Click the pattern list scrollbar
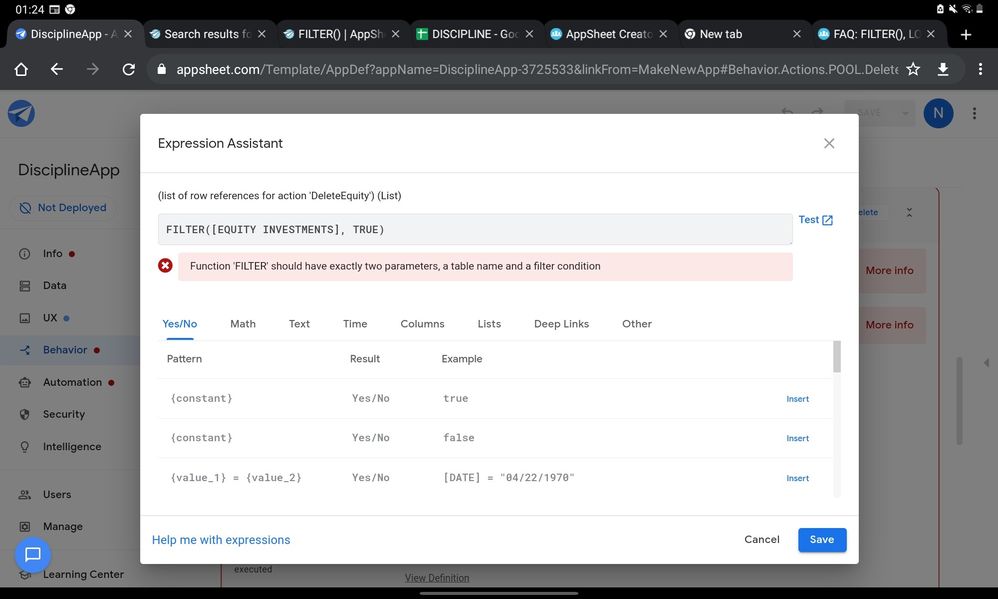Image resolution: width=998 pixels, height=599 pixels. (x=836, y=356)
